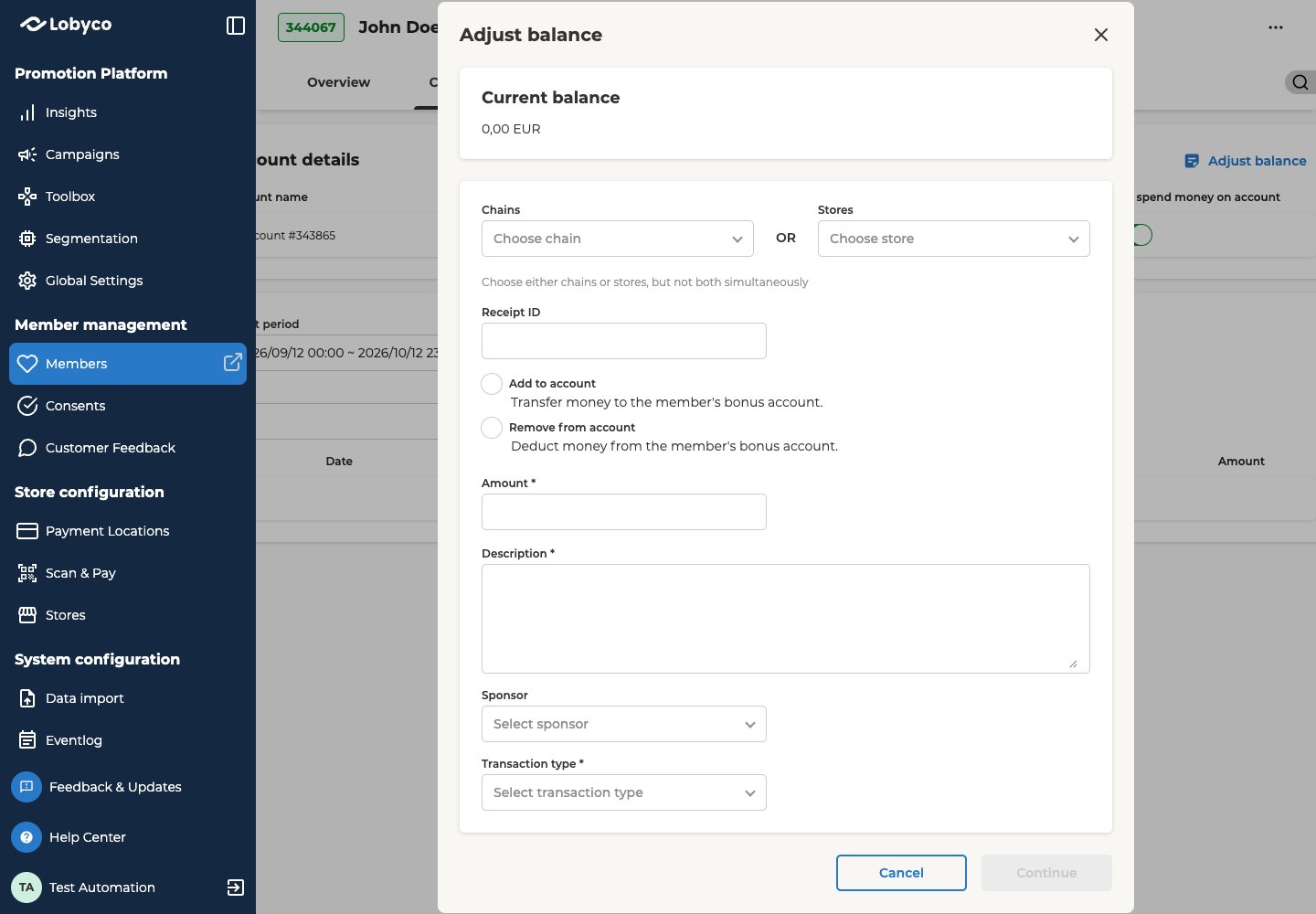Go to Payment Locations
The image size is (1316, 914).
(x=107, y=531)
